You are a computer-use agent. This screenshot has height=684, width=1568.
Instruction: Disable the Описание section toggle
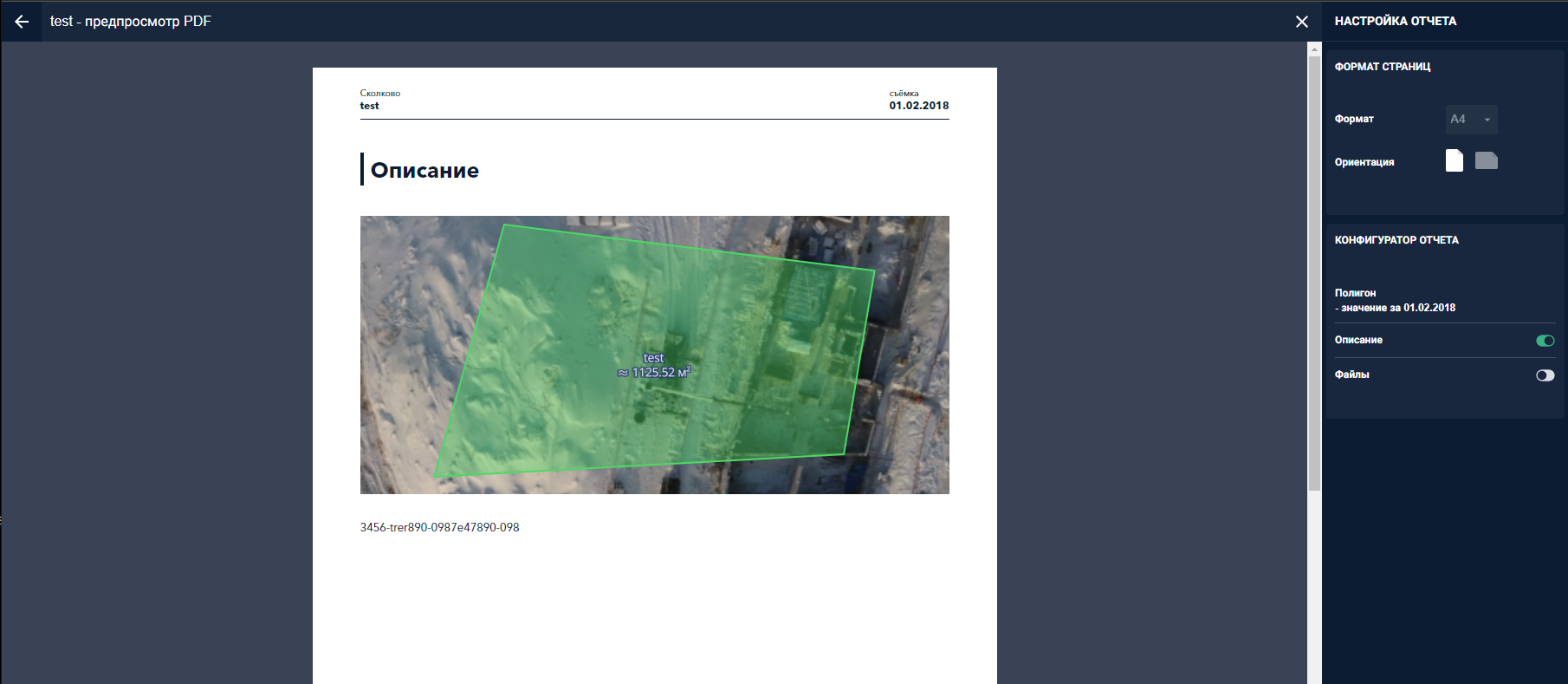(1545, 341)
